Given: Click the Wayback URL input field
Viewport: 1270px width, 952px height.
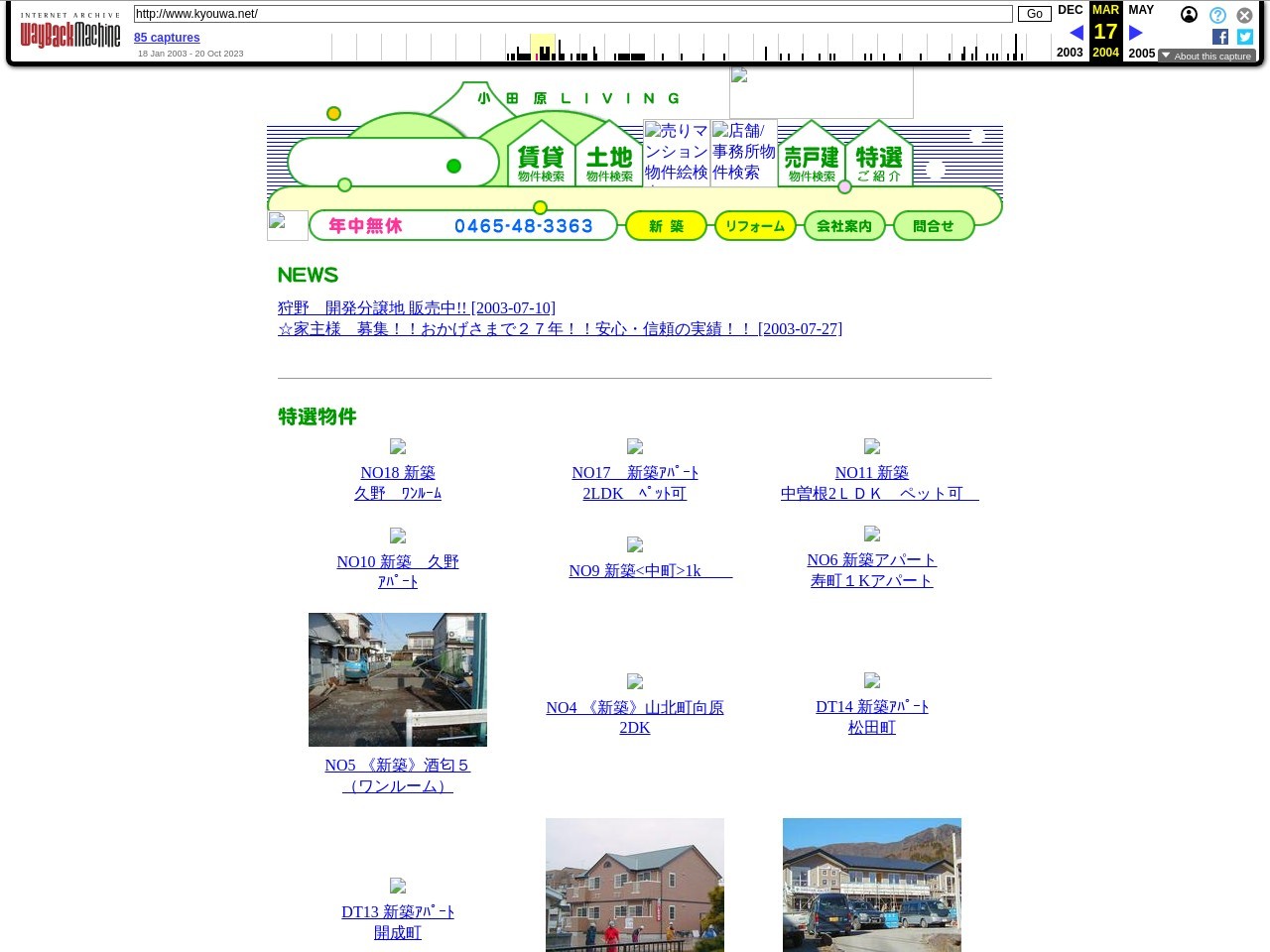Looking at the screenshot, I should [x=572, y=14].
